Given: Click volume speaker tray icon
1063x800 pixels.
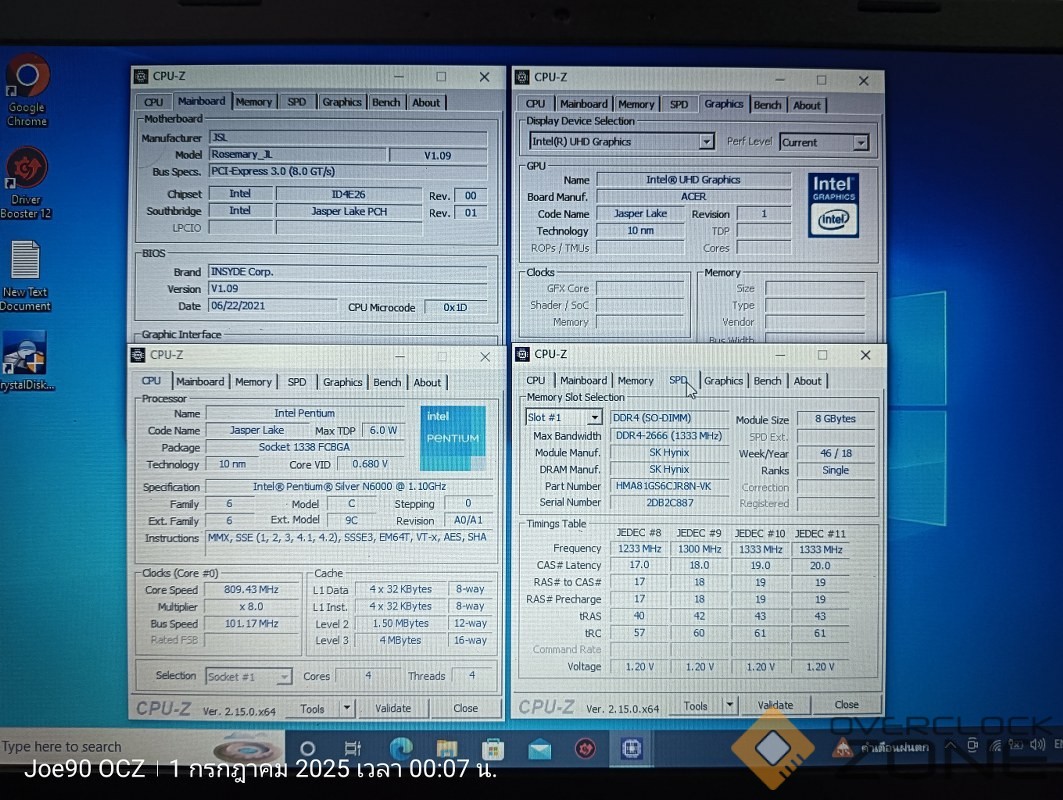Looking at the screenshot, I should tap(1037, 745).
